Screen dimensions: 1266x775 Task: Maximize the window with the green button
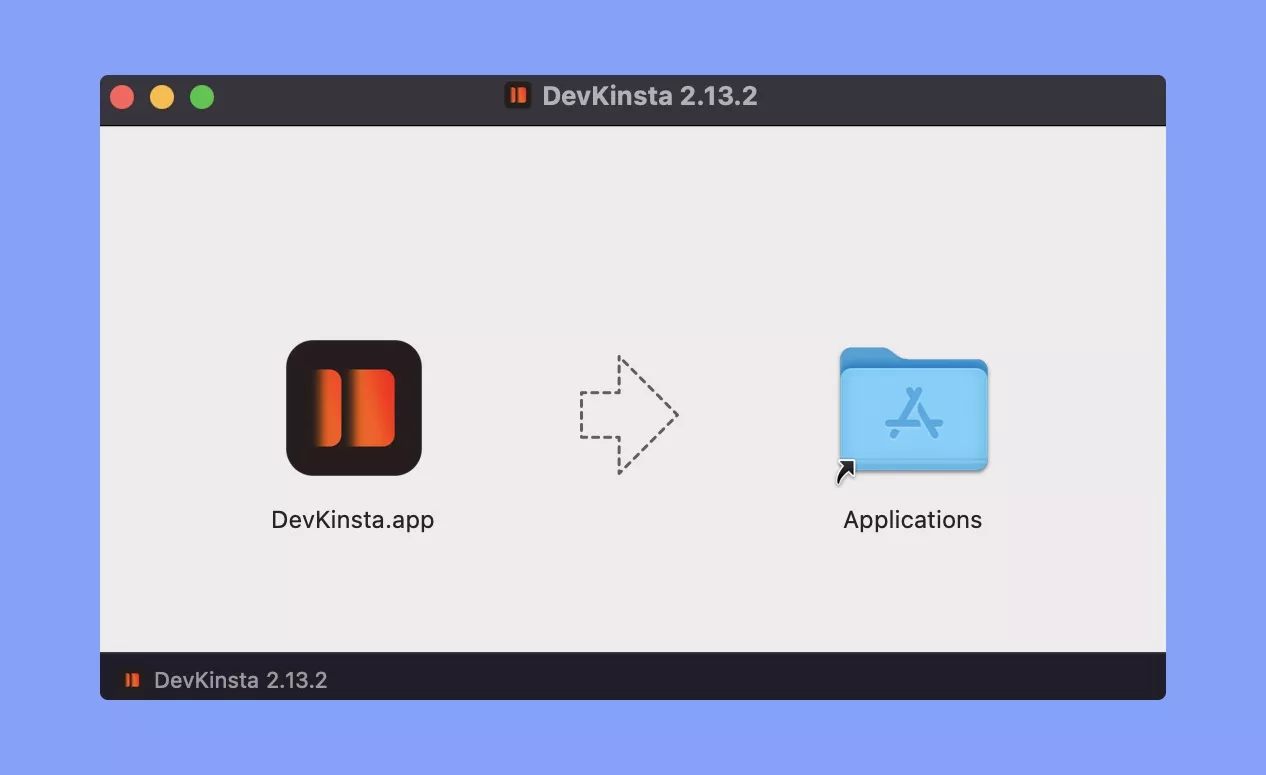coord(202,97)
